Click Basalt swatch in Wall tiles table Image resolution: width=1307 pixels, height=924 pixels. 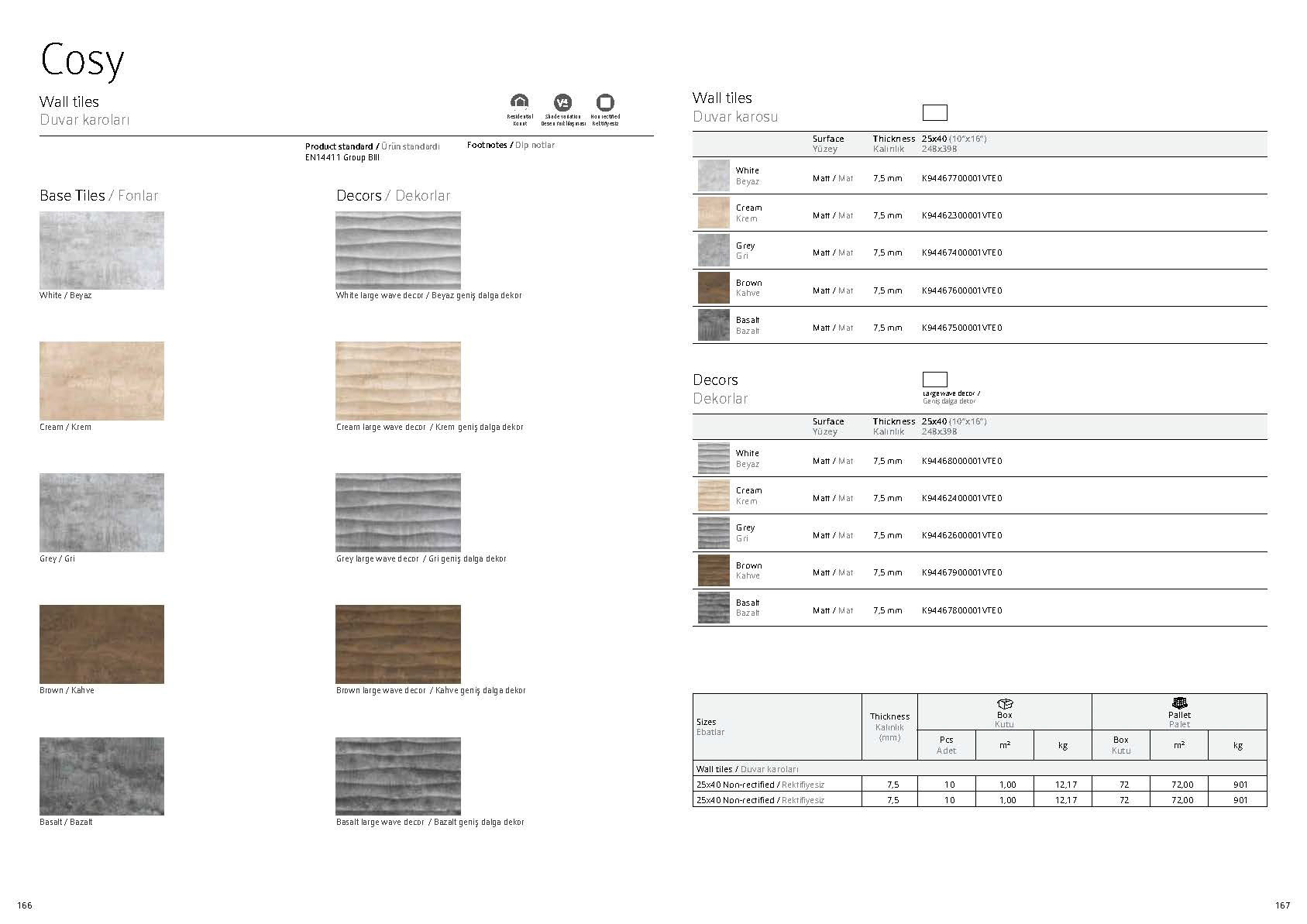coord(714,325)
